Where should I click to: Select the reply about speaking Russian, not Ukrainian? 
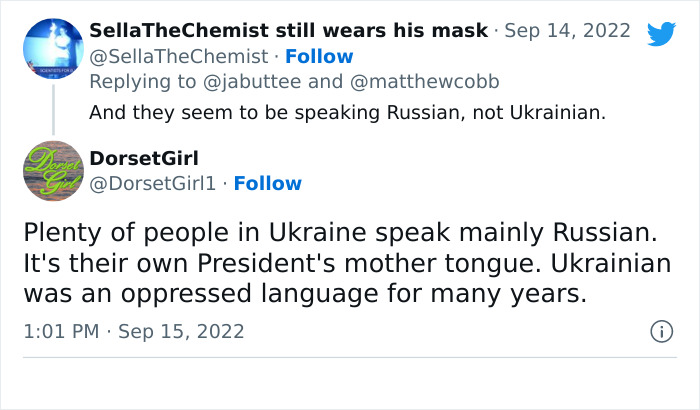click(x=347, y=113)
